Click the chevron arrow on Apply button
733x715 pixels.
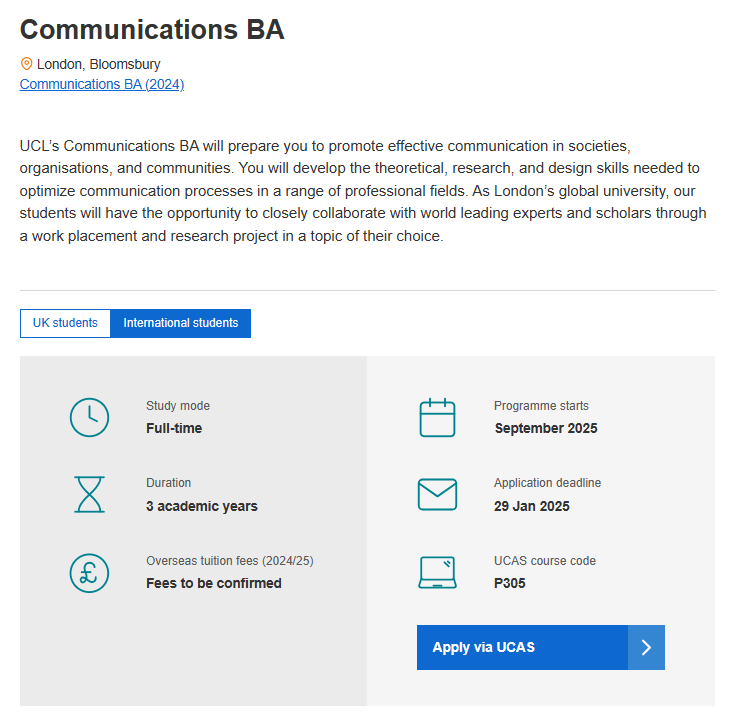click(646, 648)
